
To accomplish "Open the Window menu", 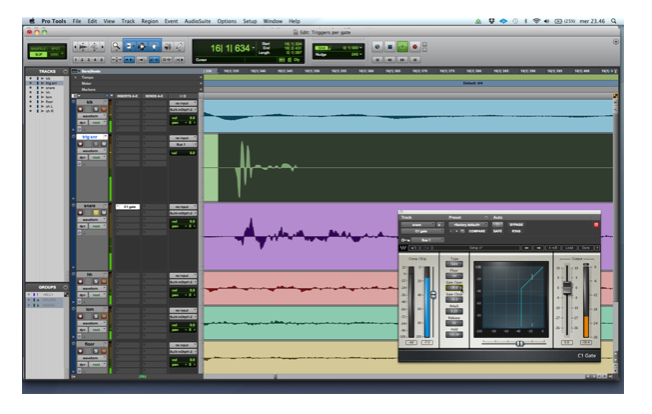I will (273, 21).
